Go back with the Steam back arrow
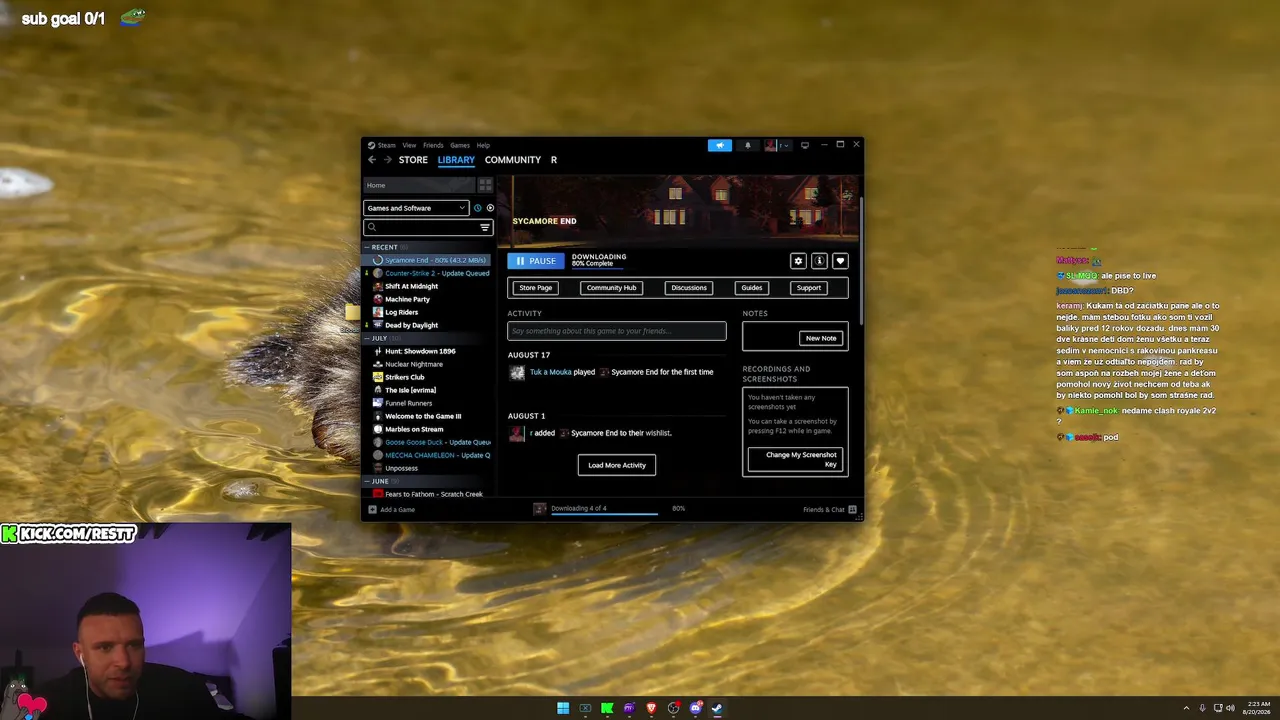 372,160
